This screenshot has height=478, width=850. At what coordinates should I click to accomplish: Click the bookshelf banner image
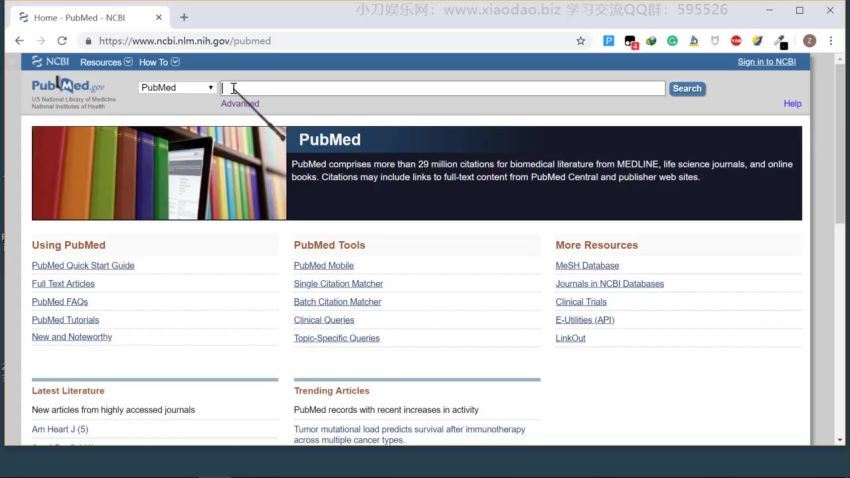[x=159, y=173]
